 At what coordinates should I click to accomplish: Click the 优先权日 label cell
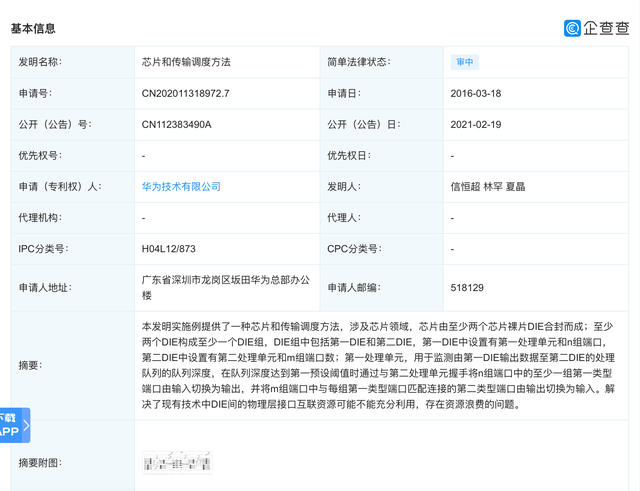[x=382, y=156]
